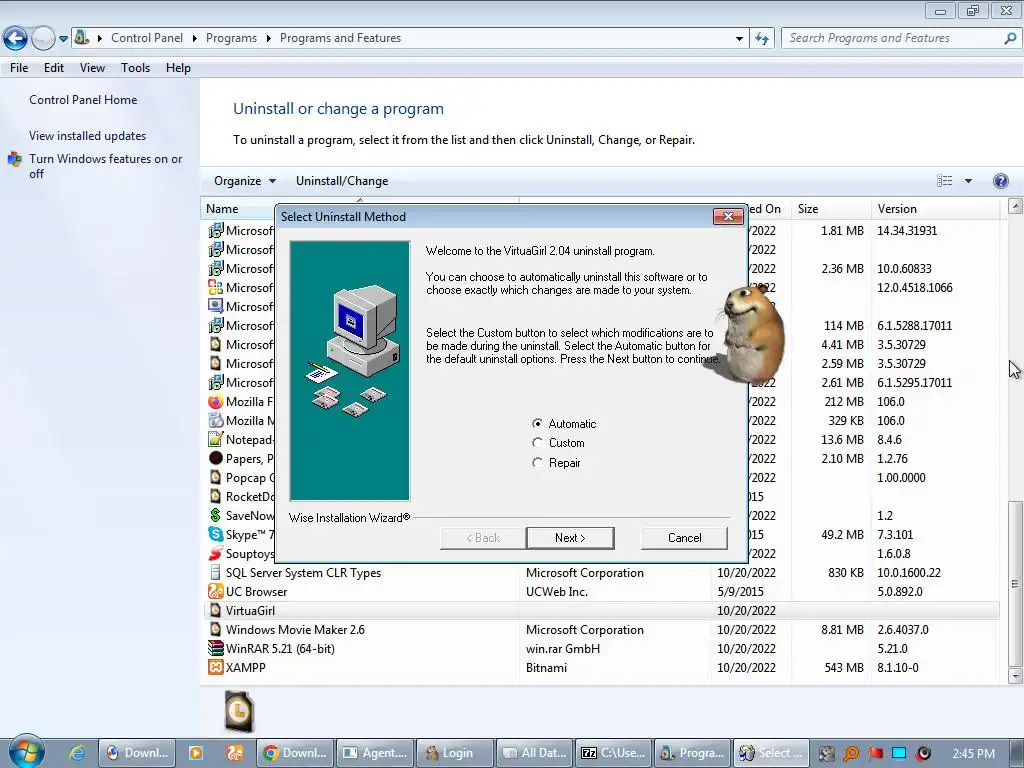This screenshot has height=768, width=1024.
Task: Select Windows Movie Maker 2.6 icon
Action: click(216, 630)
